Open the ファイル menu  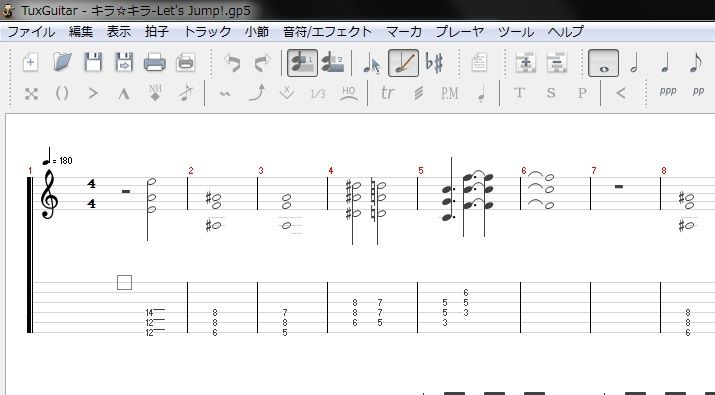pyautogui.click(x=31, y=31)
